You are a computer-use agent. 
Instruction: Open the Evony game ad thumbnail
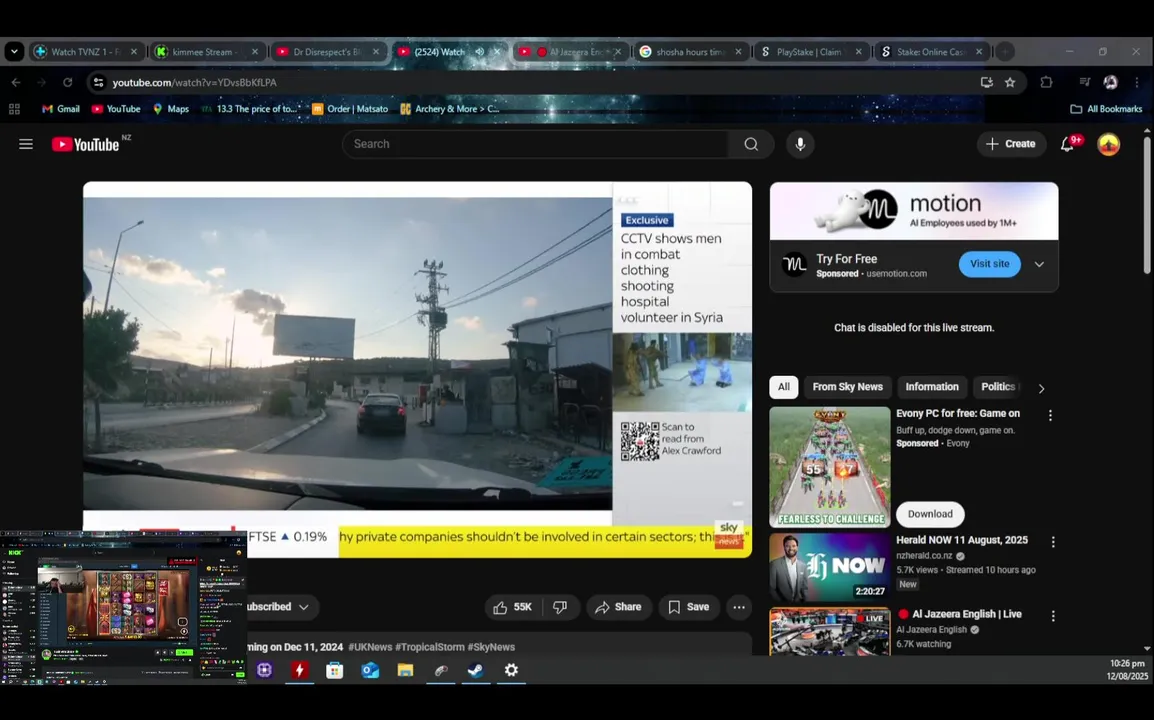[x=829, y=467]
